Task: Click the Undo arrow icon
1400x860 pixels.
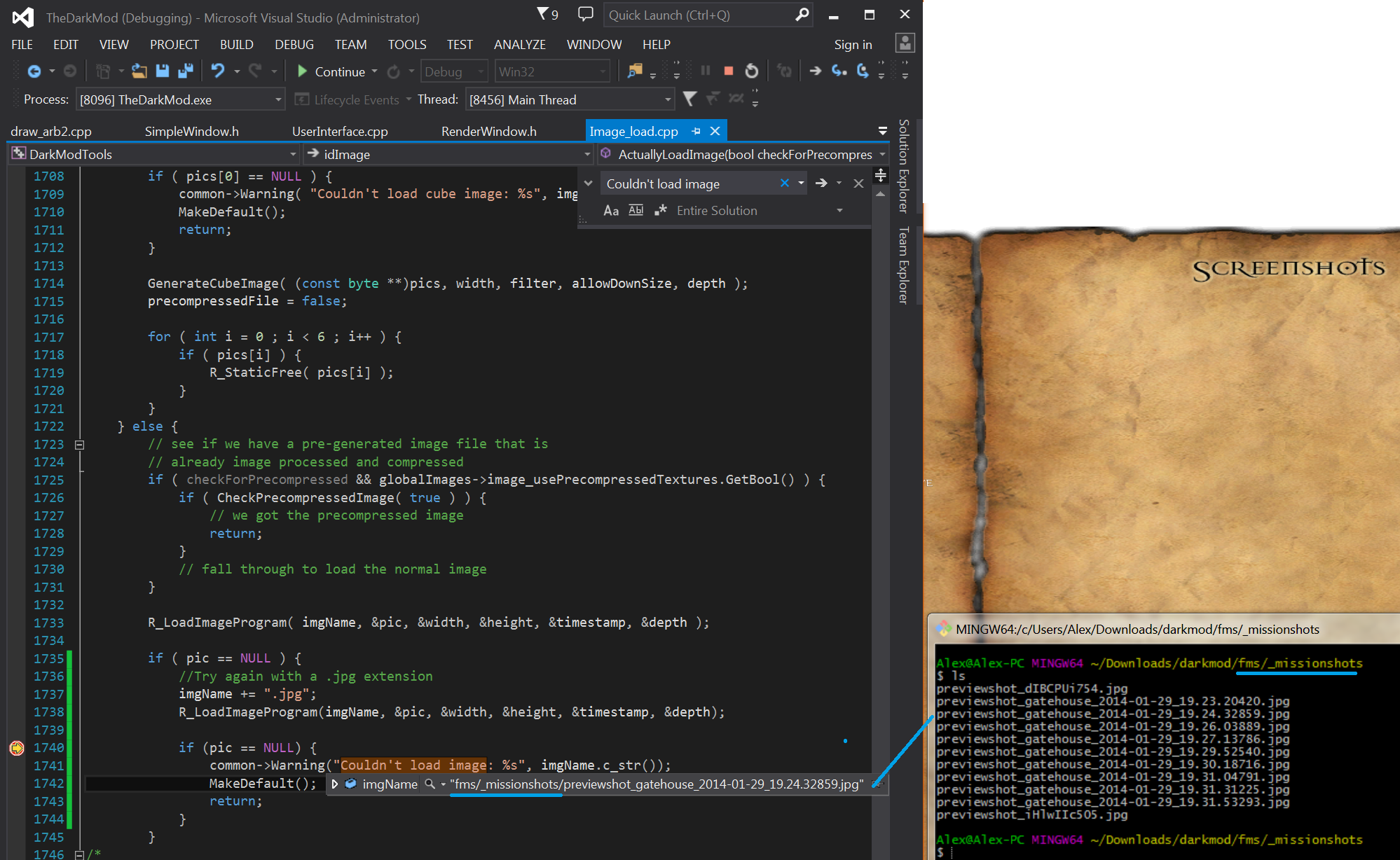Action: (x=218, y=71)
